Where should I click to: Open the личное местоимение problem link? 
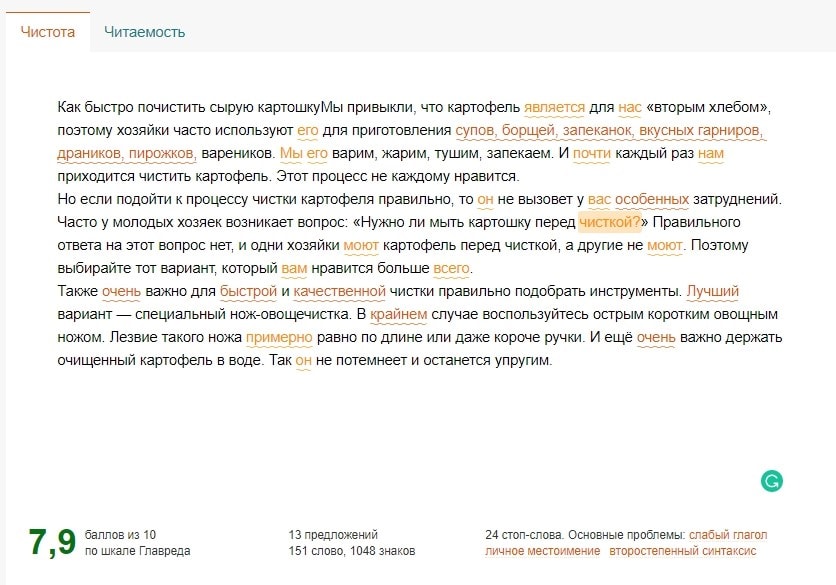tap(542, 551)
